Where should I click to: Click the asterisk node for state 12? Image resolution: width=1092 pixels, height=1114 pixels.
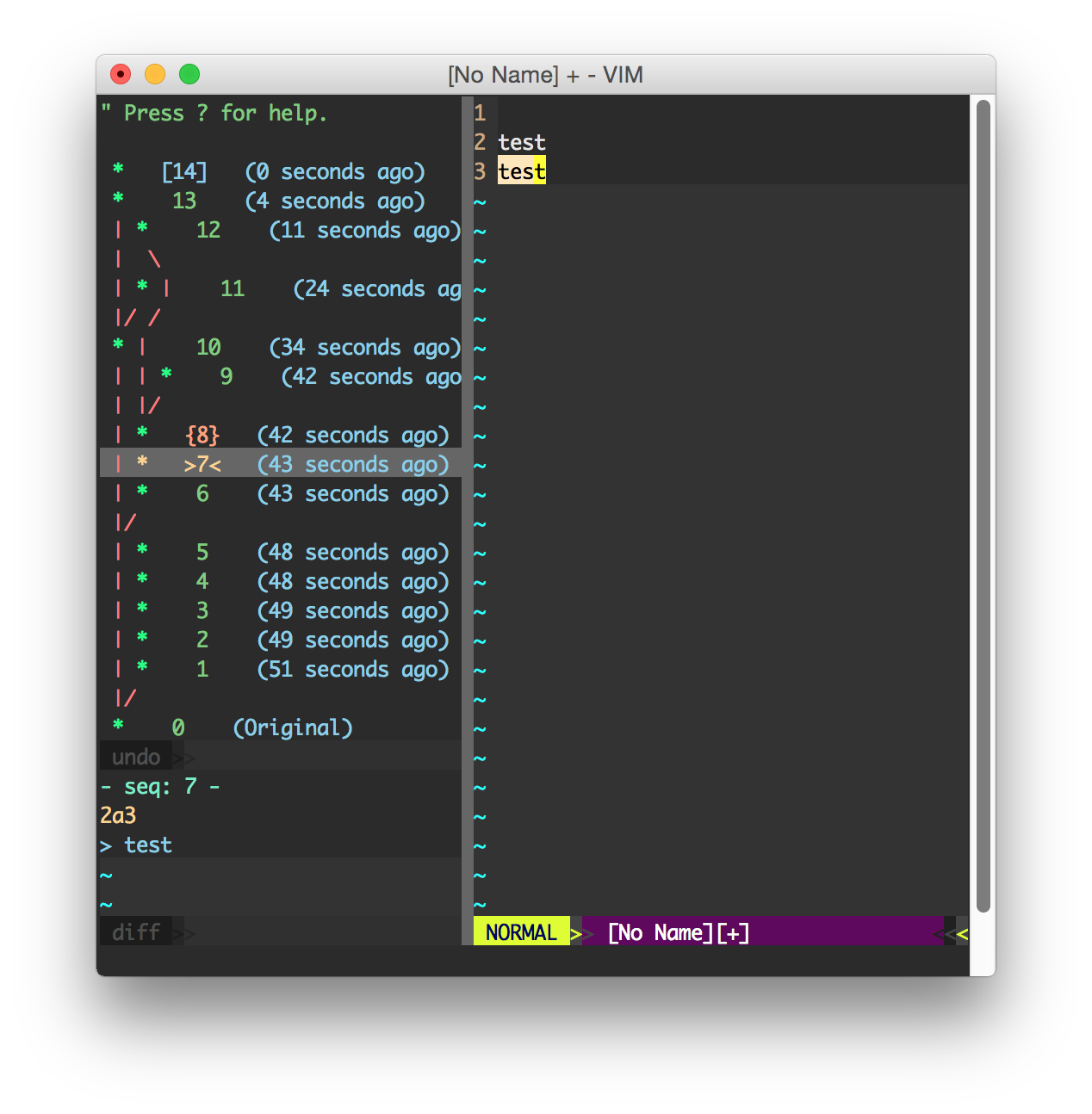tap(143, 230)
